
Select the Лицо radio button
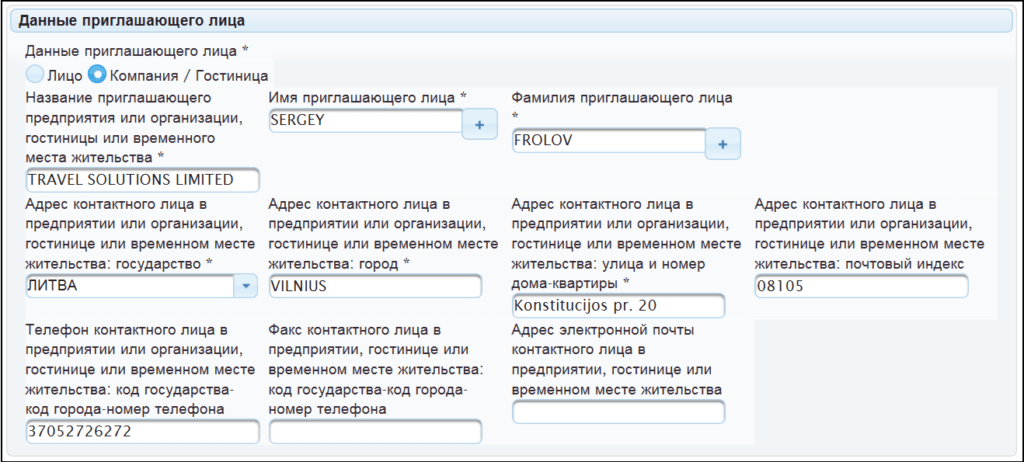pos(35,74)
